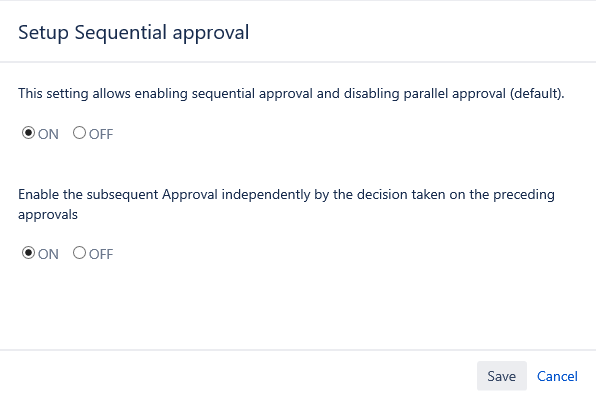Click the Setup Sequential approval dialog title
Viewport: 596px width, 399px height.
click(x=134, y=33)
